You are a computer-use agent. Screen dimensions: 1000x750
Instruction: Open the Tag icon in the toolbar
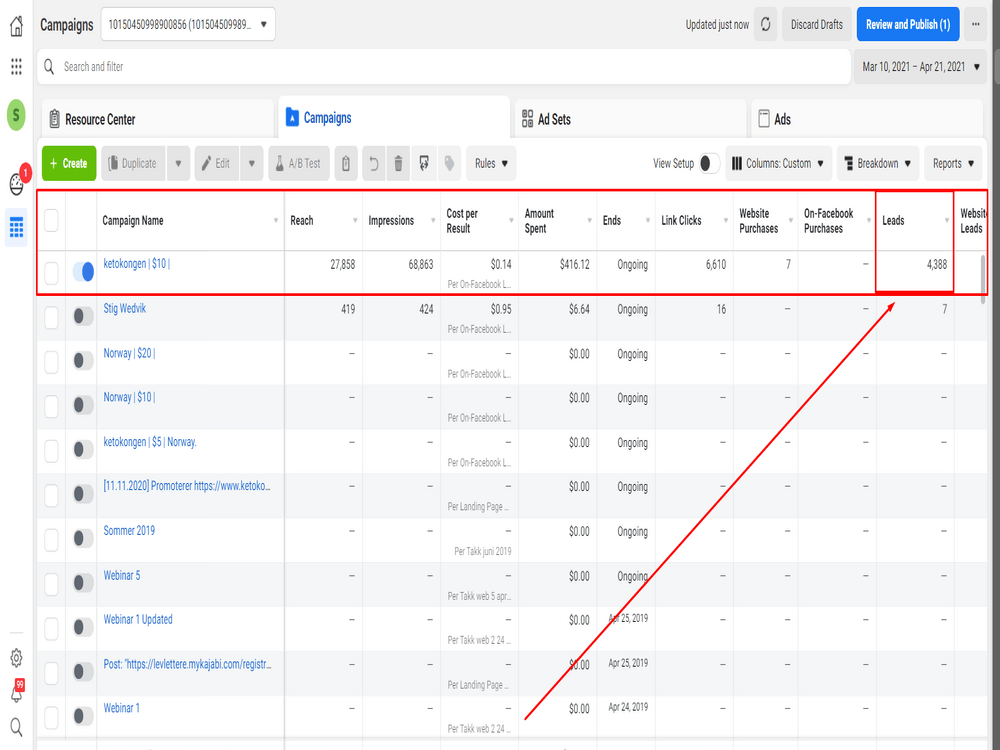(x=449, y=163)
